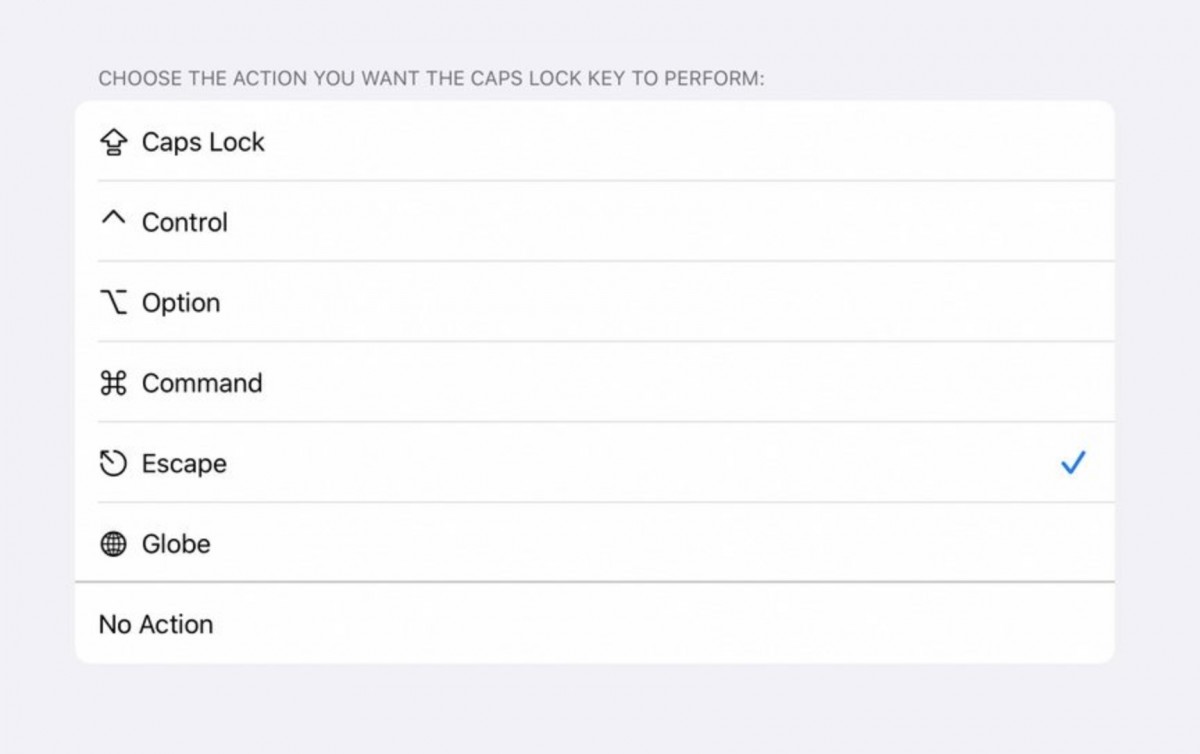Set the action to Globe label
The image size is (1200, 754).
point(176,544)
